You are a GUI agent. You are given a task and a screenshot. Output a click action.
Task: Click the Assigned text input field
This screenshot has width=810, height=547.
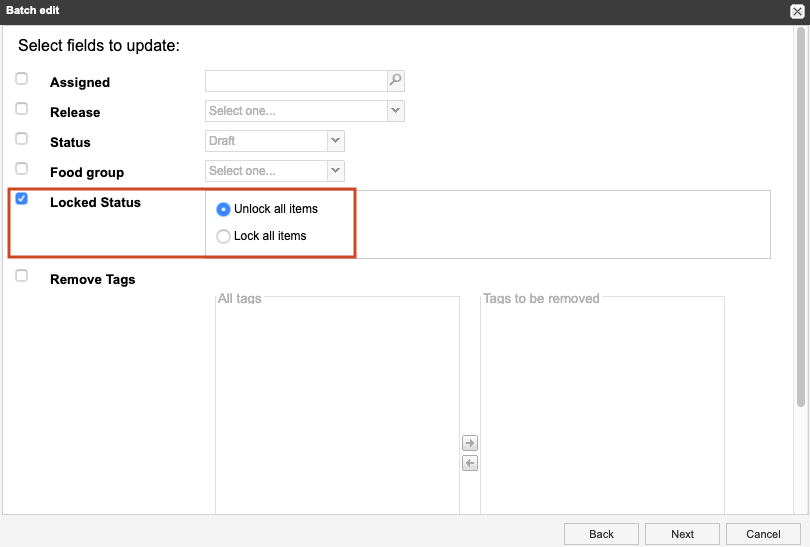coord(296,81)
